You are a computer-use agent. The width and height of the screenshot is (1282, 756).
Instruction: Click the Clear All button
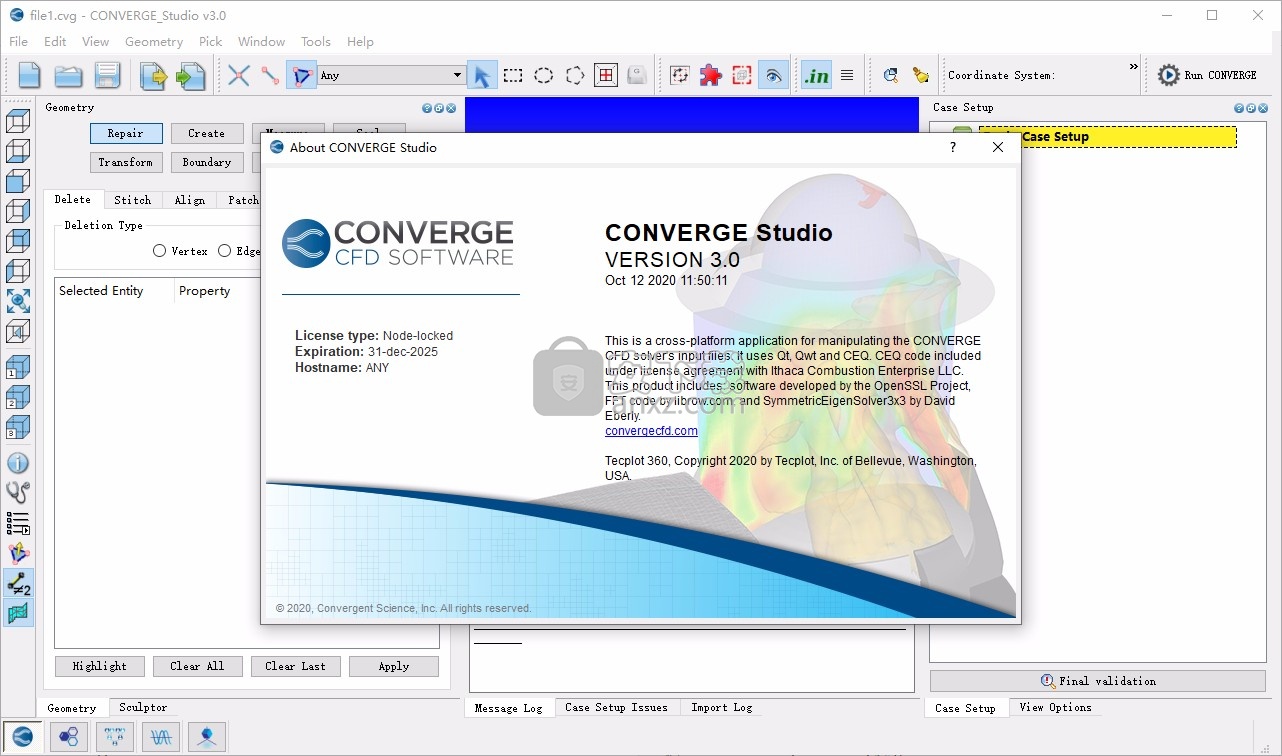[198, 666]
